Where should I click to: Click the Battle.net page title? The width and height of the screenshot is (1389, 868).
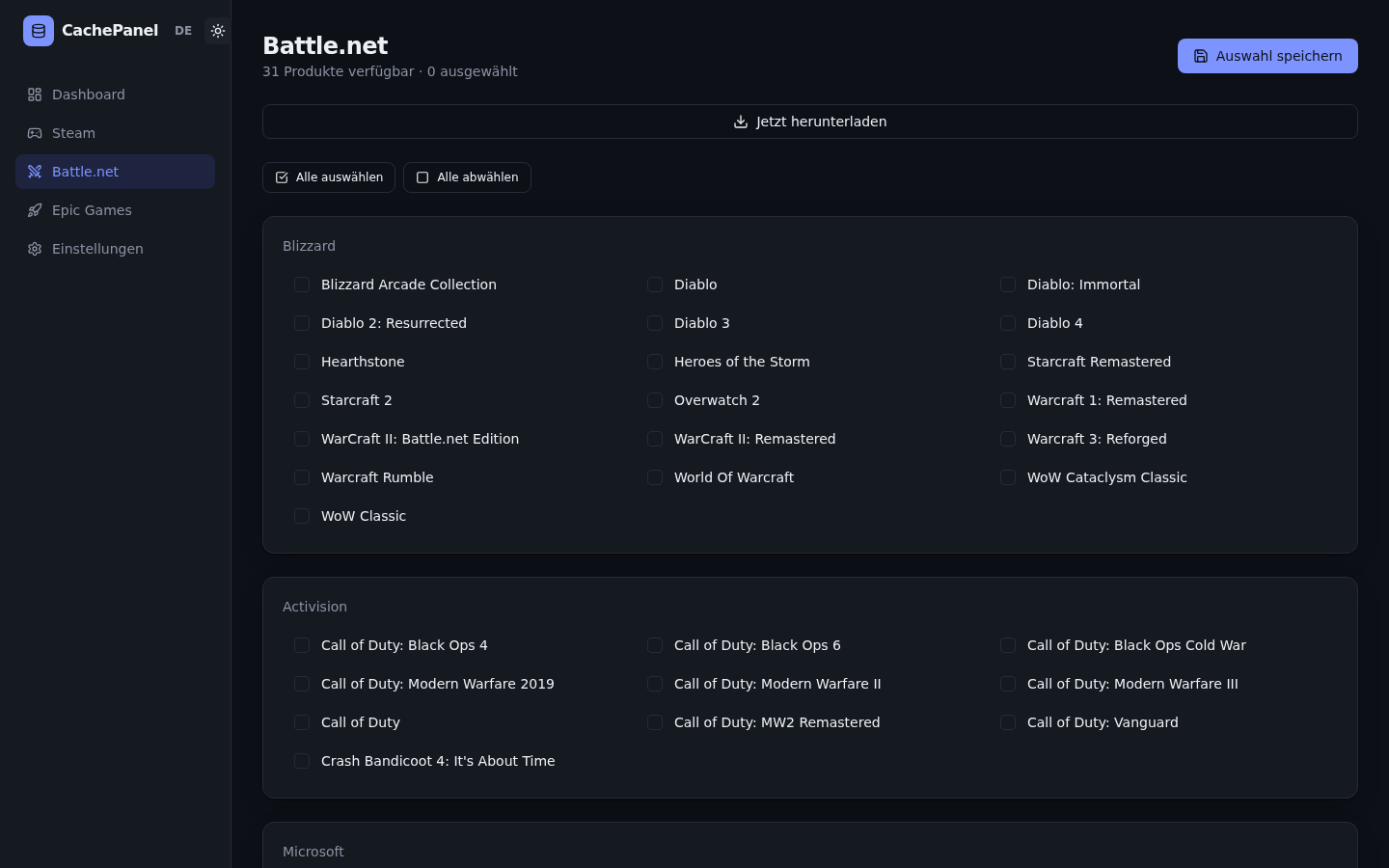(x=325, y=45)
